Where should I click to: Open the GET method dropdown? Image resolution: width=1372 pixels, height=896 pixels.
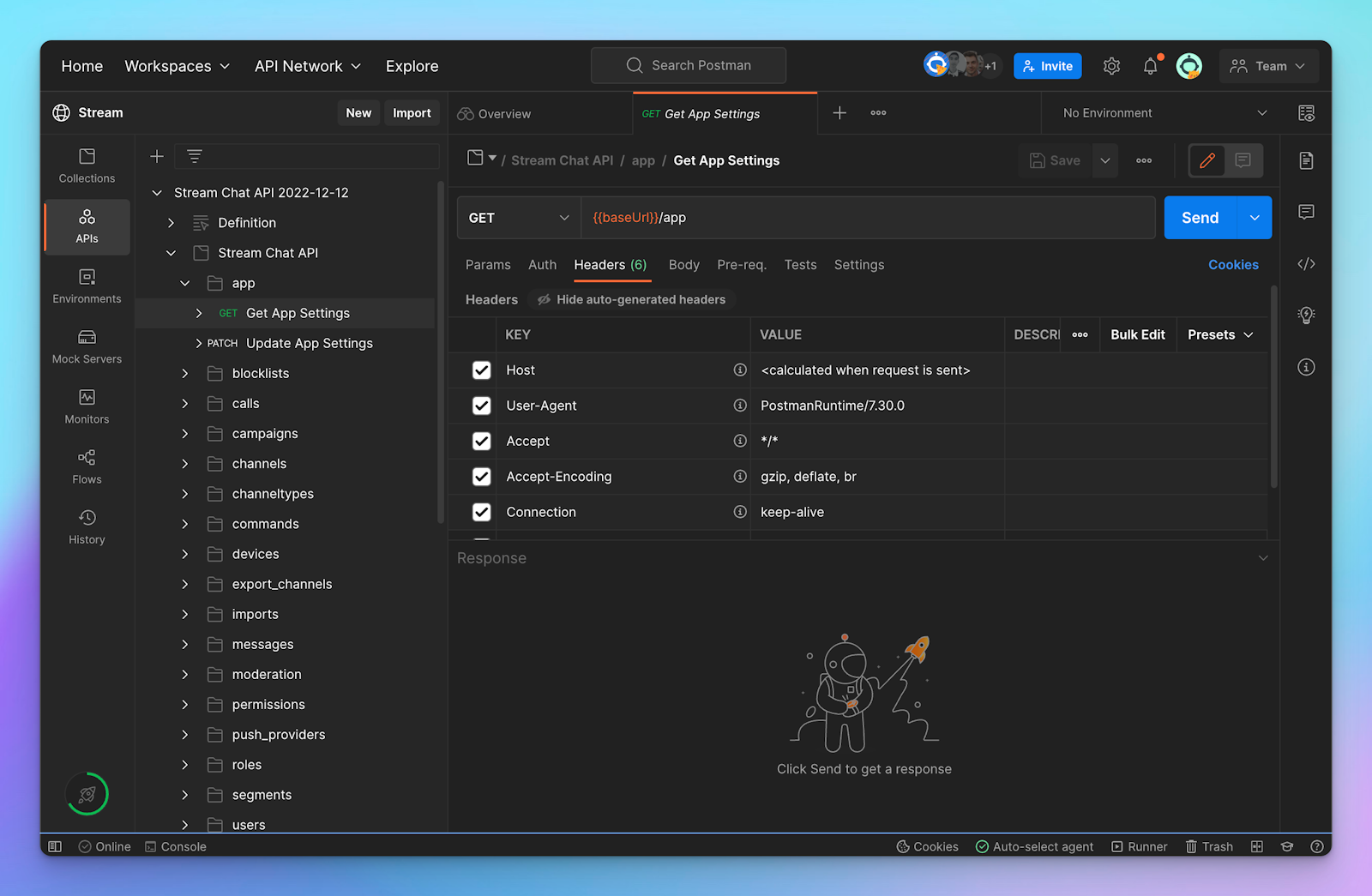518,217
